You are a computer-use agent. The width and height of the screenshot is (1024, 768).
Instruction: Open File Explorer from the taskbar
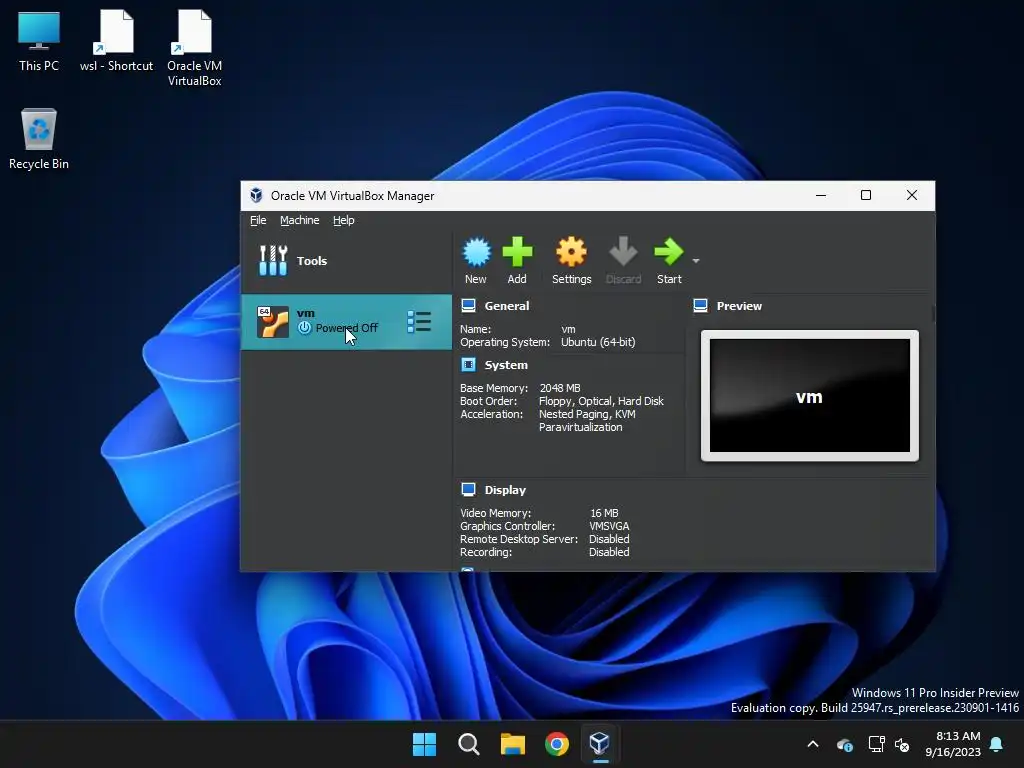point(513,744)
